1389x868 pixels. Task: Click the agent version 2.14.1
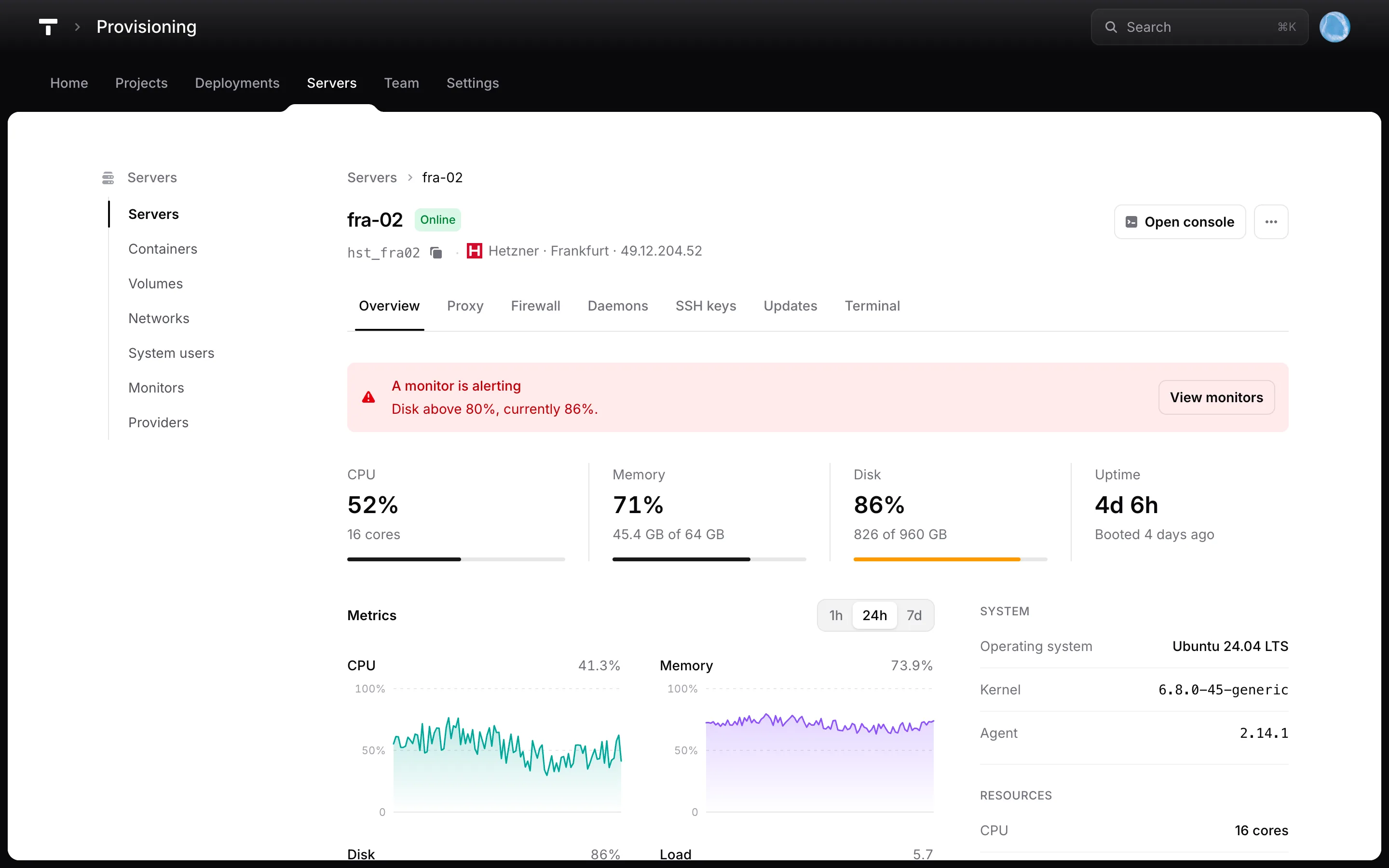click(1264, 733)
